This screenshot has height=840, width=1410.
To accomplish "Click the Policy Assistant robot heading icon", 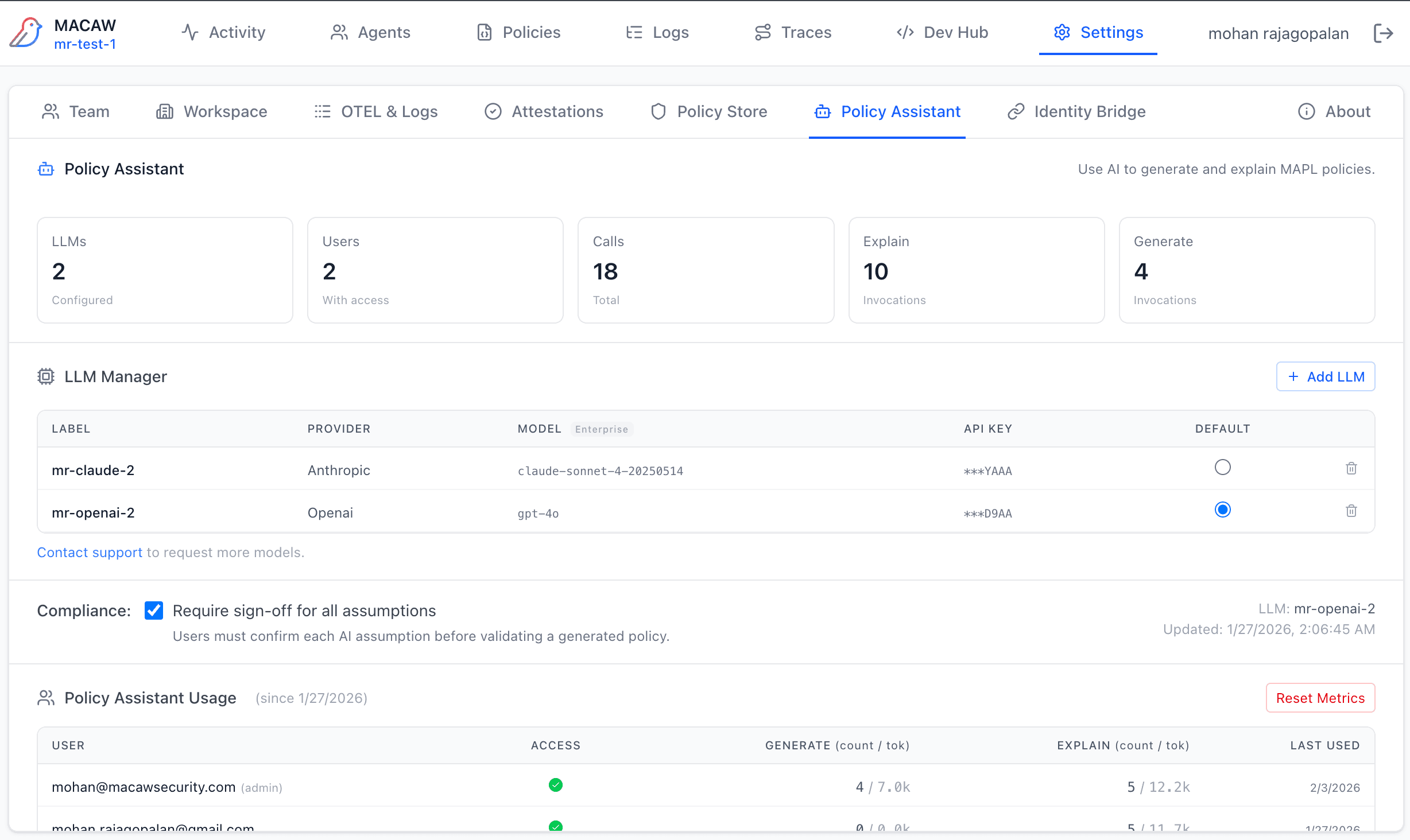I will [46, 169].
